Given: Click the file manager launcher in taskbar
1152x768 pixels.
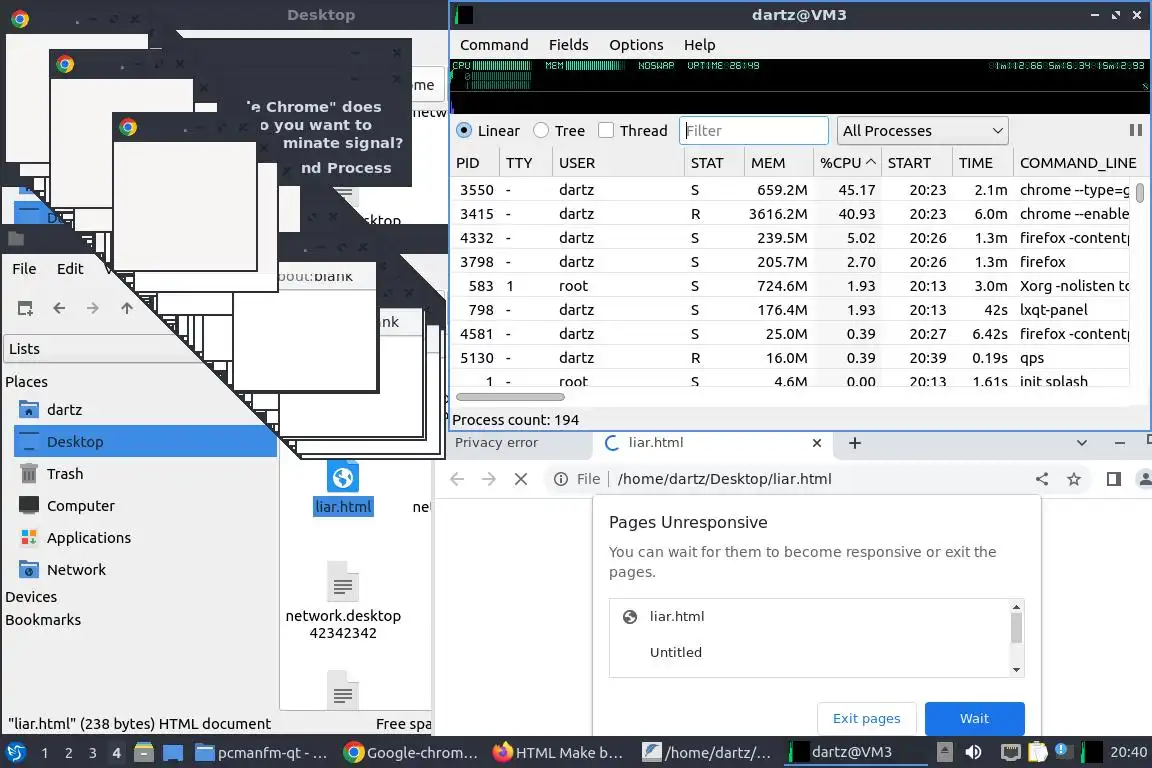Looking at the screenshot, I should (x=144, y=753).
